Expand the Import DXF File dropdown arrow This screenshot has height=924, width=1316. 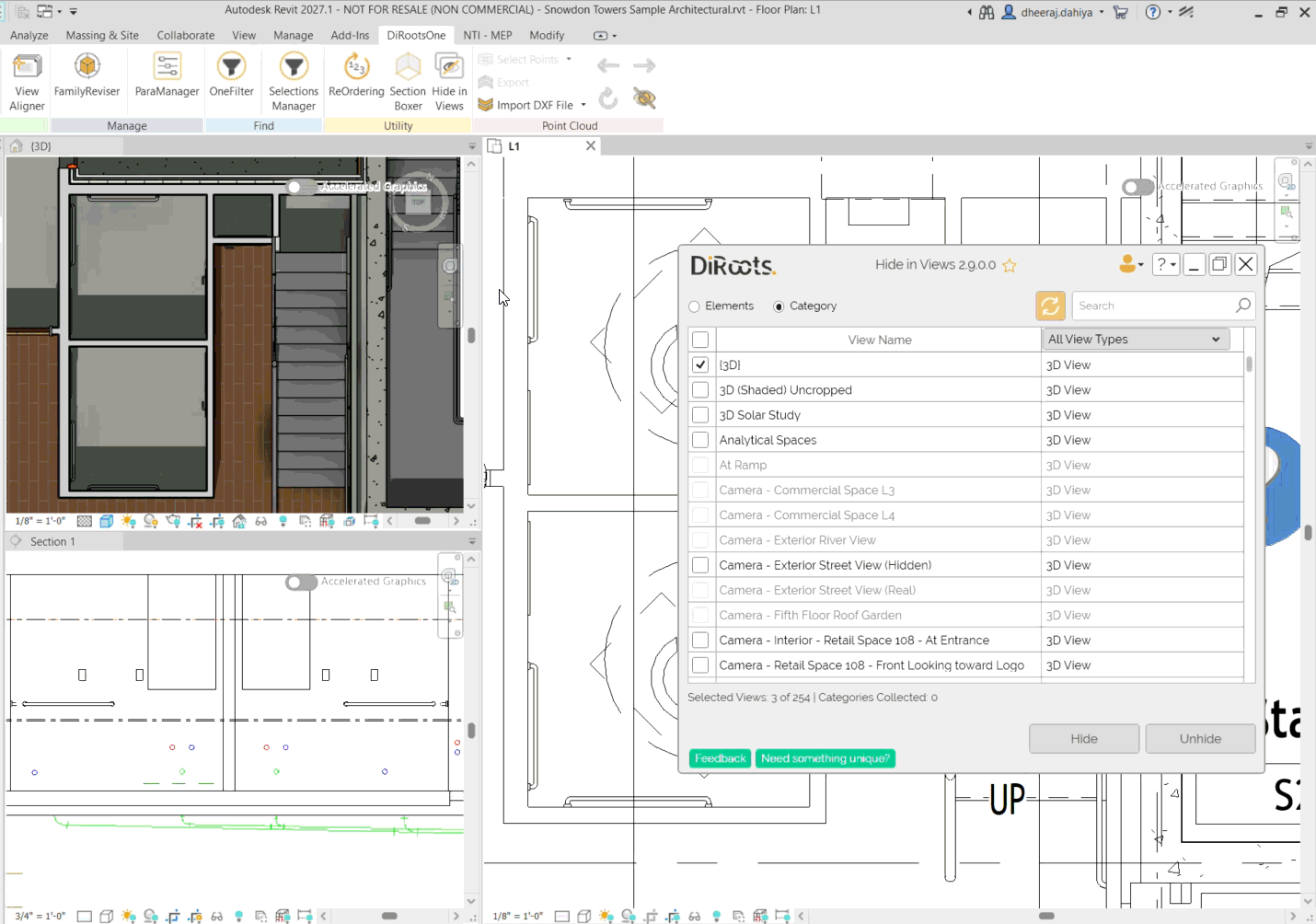583,105
